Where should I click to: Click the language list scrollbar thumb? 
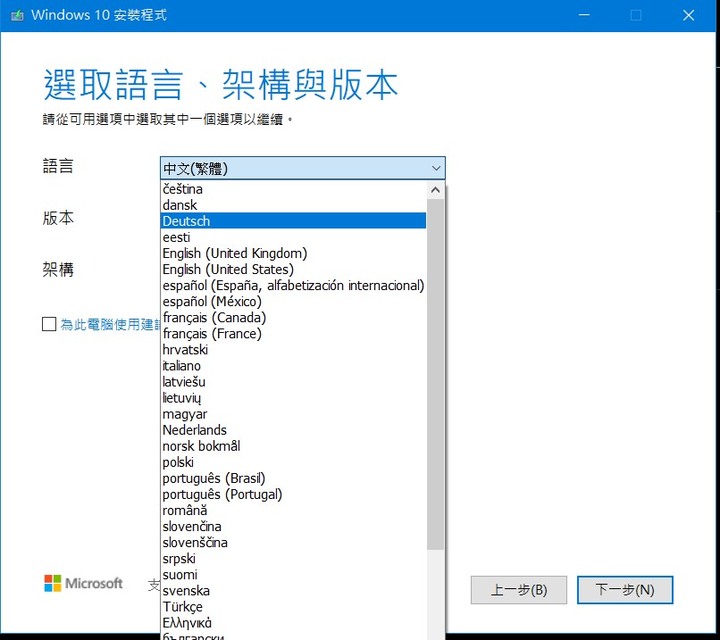pyautogui.click(x=435, y=374)
